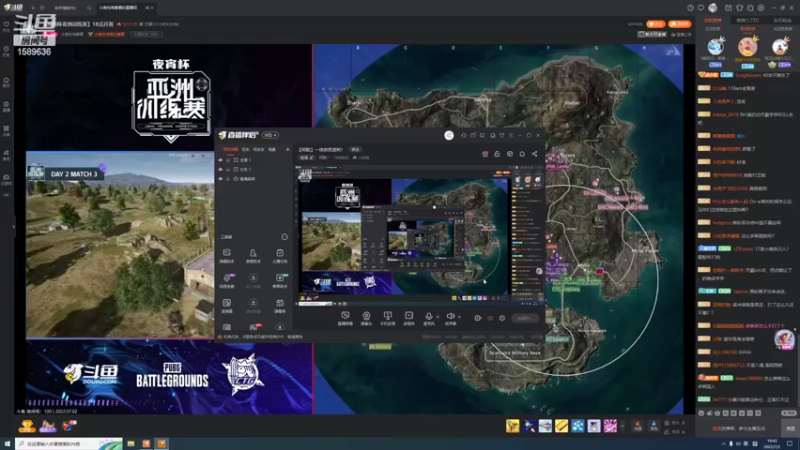Lock the third source layer in the companion window

click(x=228, y=179)
